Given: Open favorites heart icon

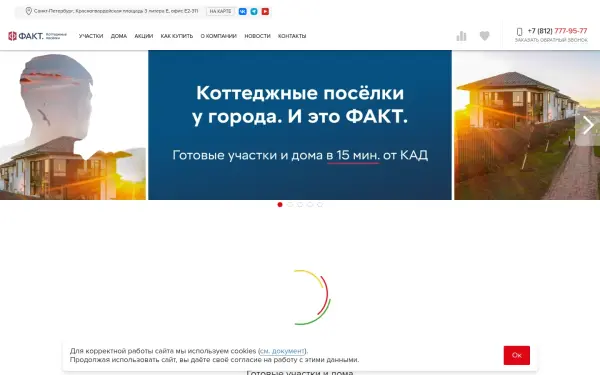Looking at the screenshot, I should pos(484,36).
